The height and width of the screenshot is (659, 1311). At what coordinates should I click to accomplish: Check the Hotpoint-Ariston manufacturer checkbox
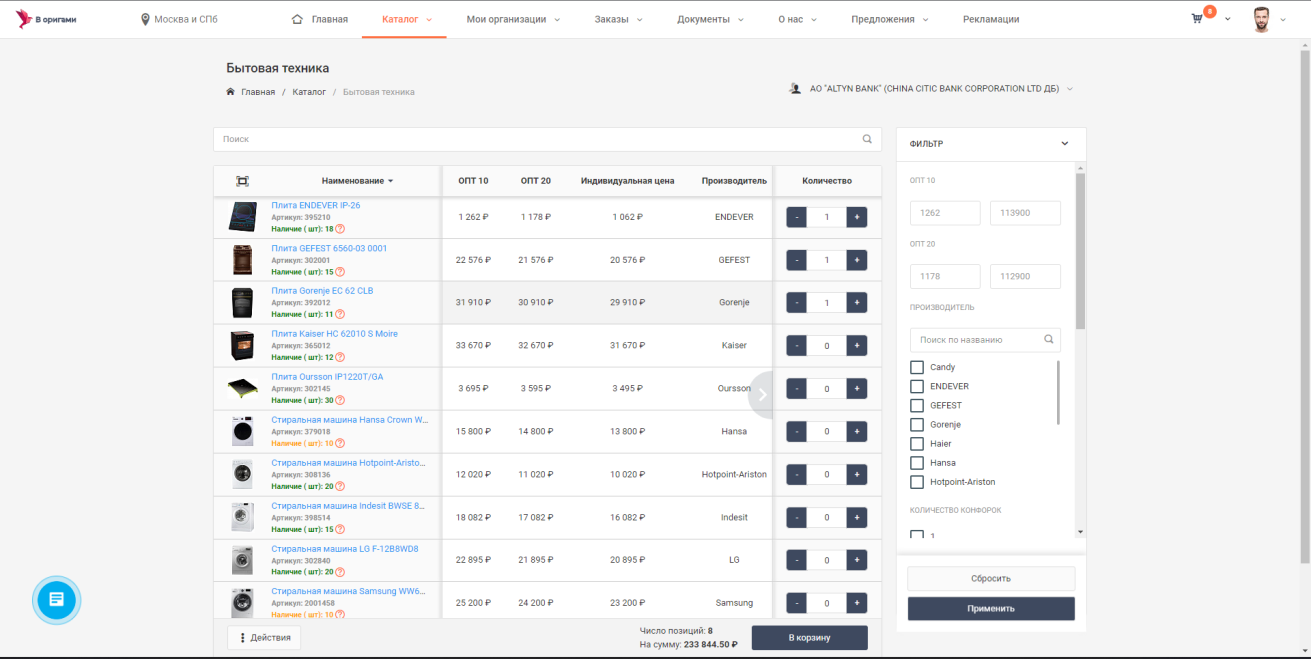click(x=917, y=482)
